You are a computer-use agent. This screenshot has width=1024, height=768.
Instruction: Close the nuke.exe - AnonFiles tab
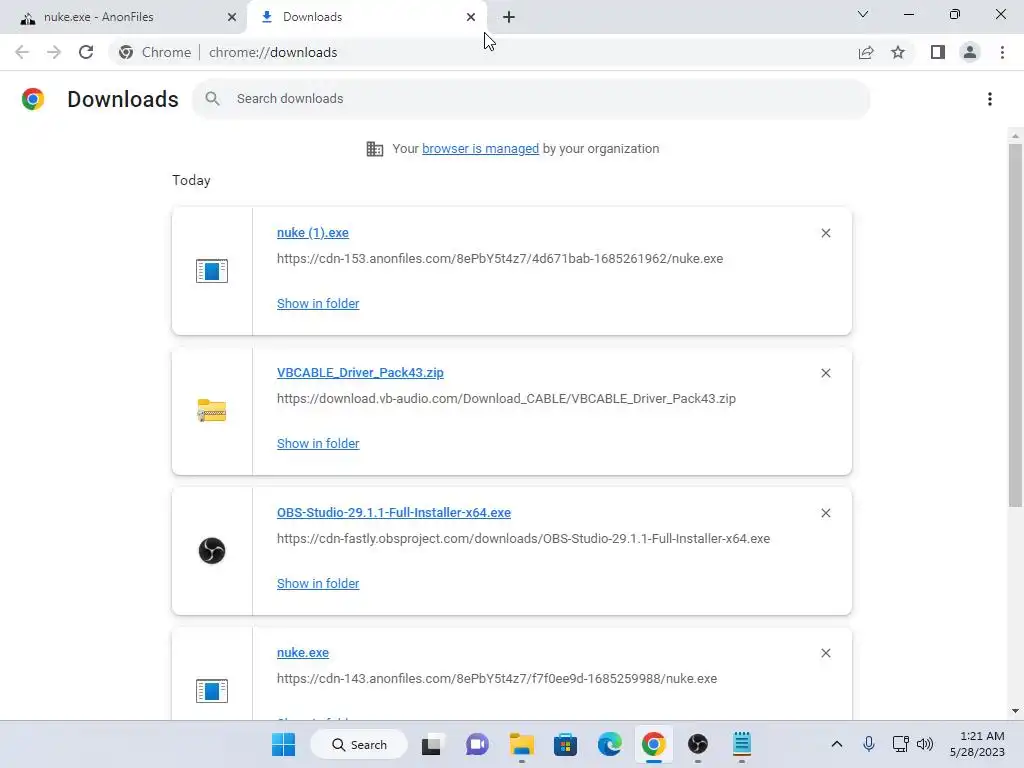[x=231, y=17]
